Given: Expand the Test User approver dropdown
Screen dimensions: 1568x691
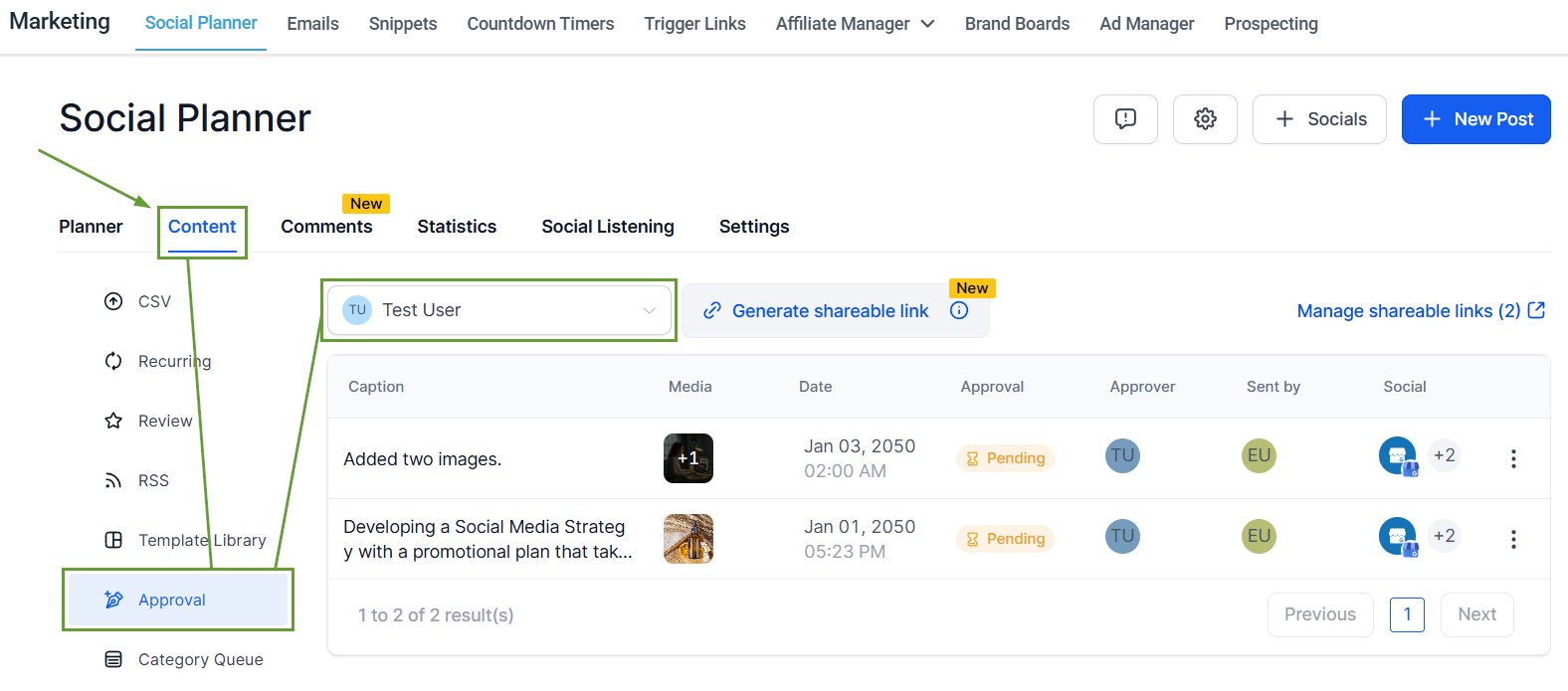Looking at the screenshot, I should tap(499, 310).
